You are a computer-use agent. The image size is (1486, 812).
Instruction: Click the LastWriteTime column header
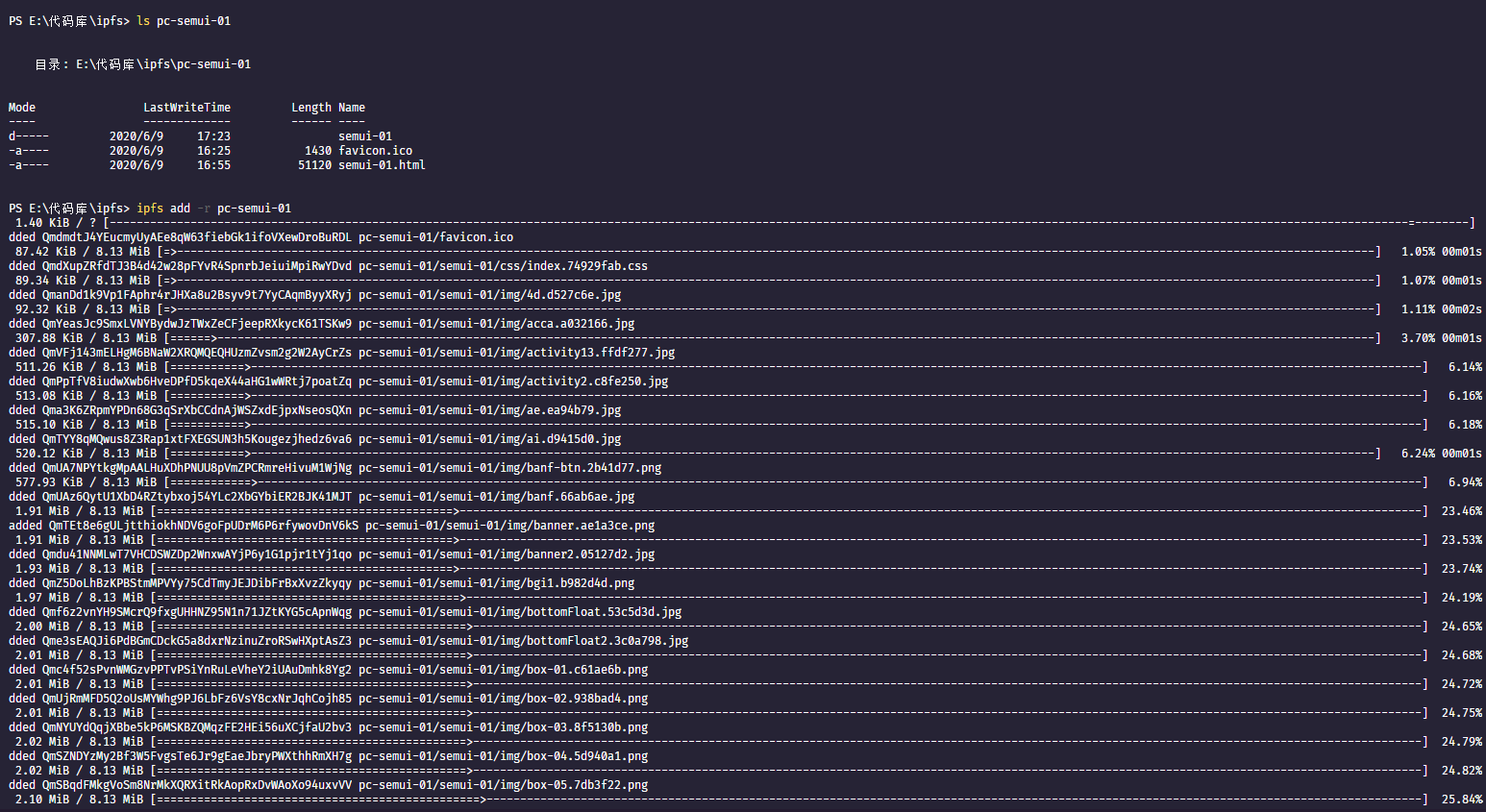[186, 108]
